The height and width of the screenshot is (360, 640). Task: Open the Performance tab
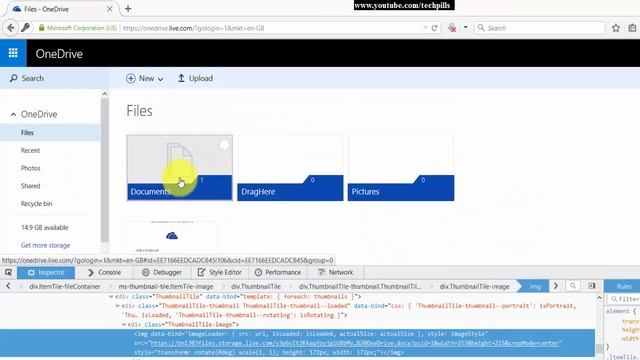pos(278,272)
